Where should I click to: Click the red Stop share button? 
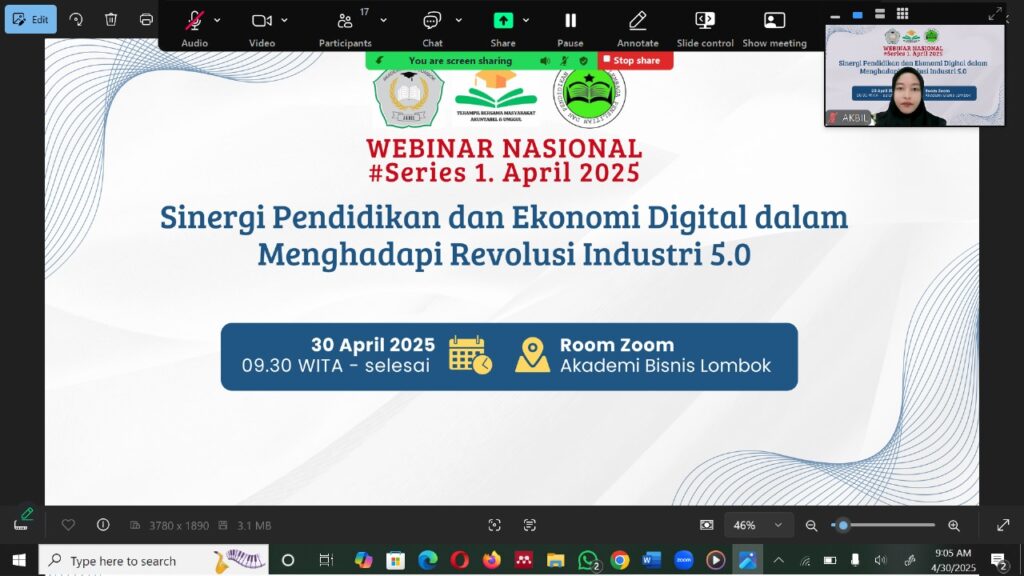point(635,60)
